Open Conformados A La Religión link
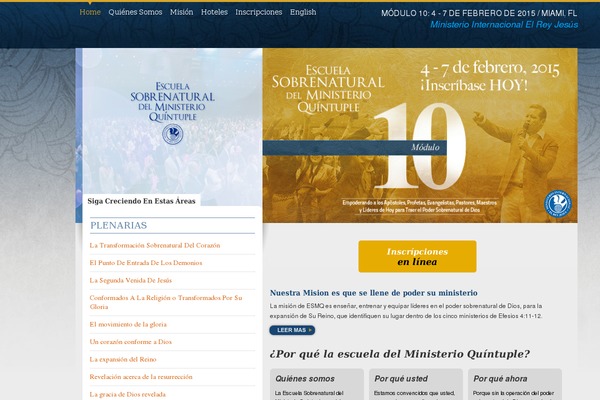Screen dimensions: 600x400 (x=166, y=302)
